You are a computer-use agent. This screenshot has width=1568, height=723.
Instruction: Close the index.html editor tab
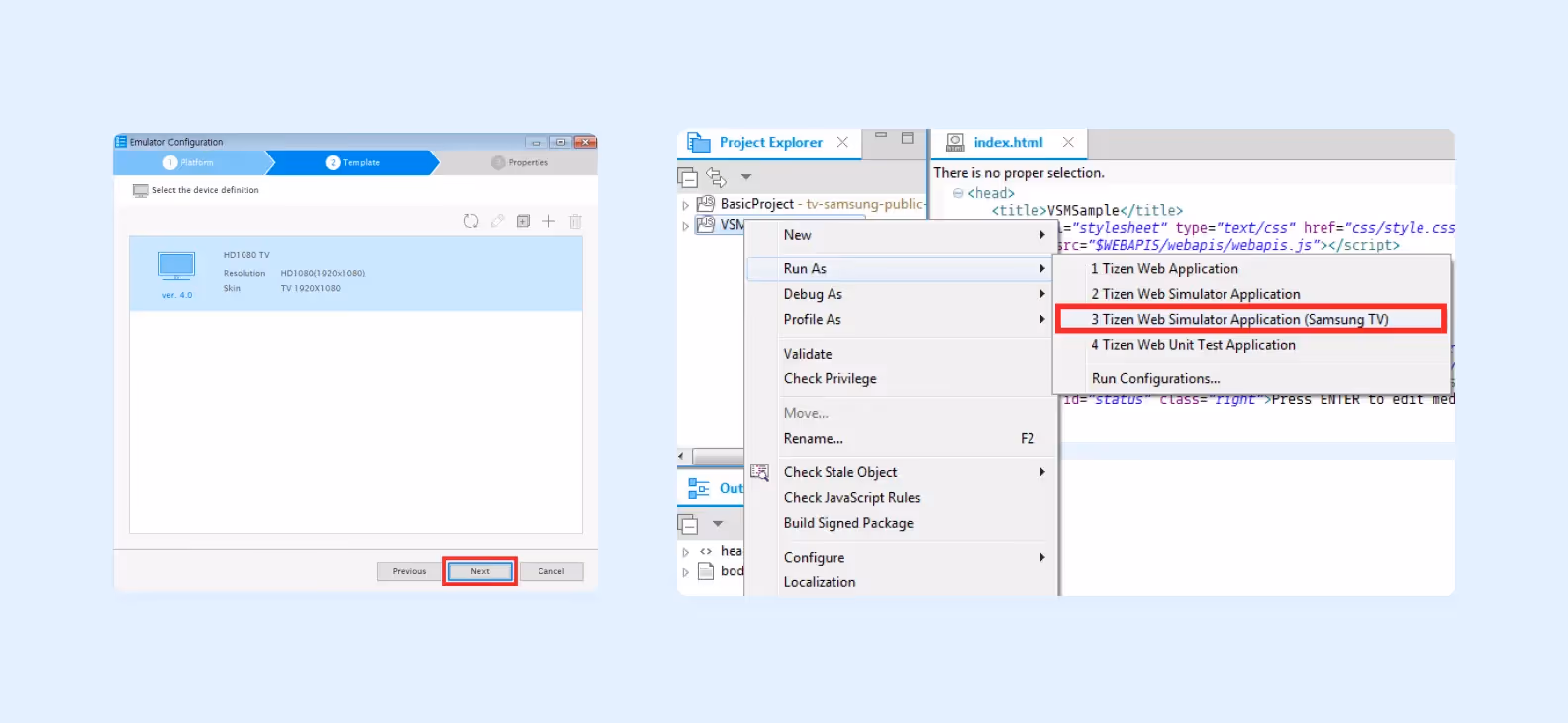point(1068,142)
